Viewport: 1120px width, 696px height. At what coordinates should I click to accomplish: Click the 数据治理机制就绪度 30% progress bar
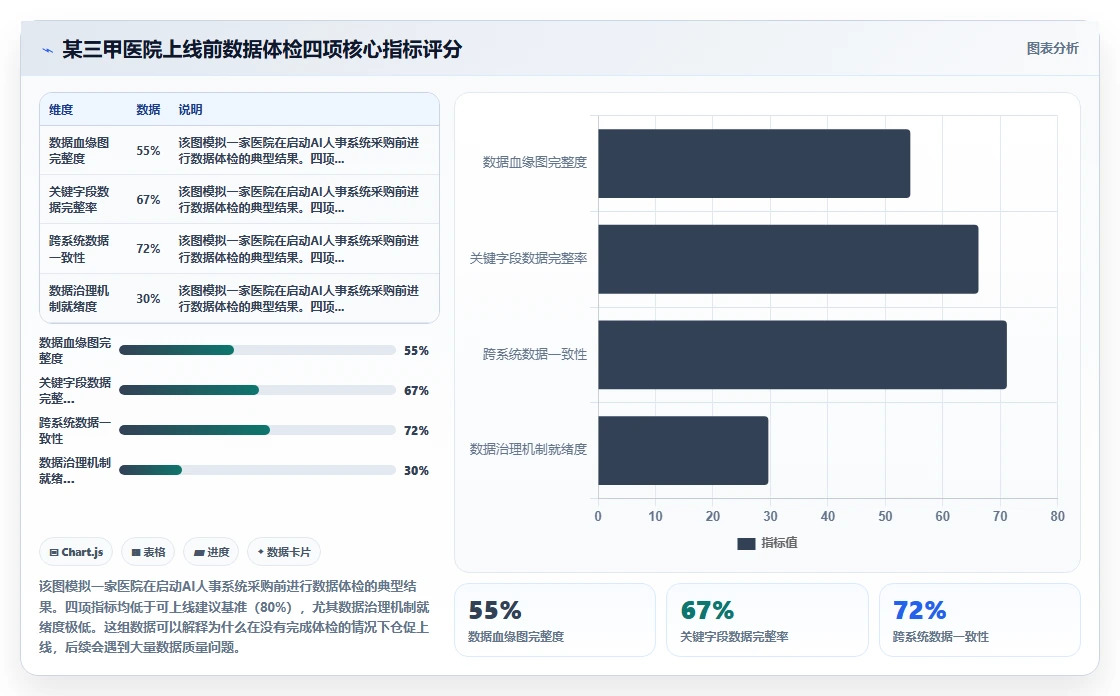pos(257,470)
